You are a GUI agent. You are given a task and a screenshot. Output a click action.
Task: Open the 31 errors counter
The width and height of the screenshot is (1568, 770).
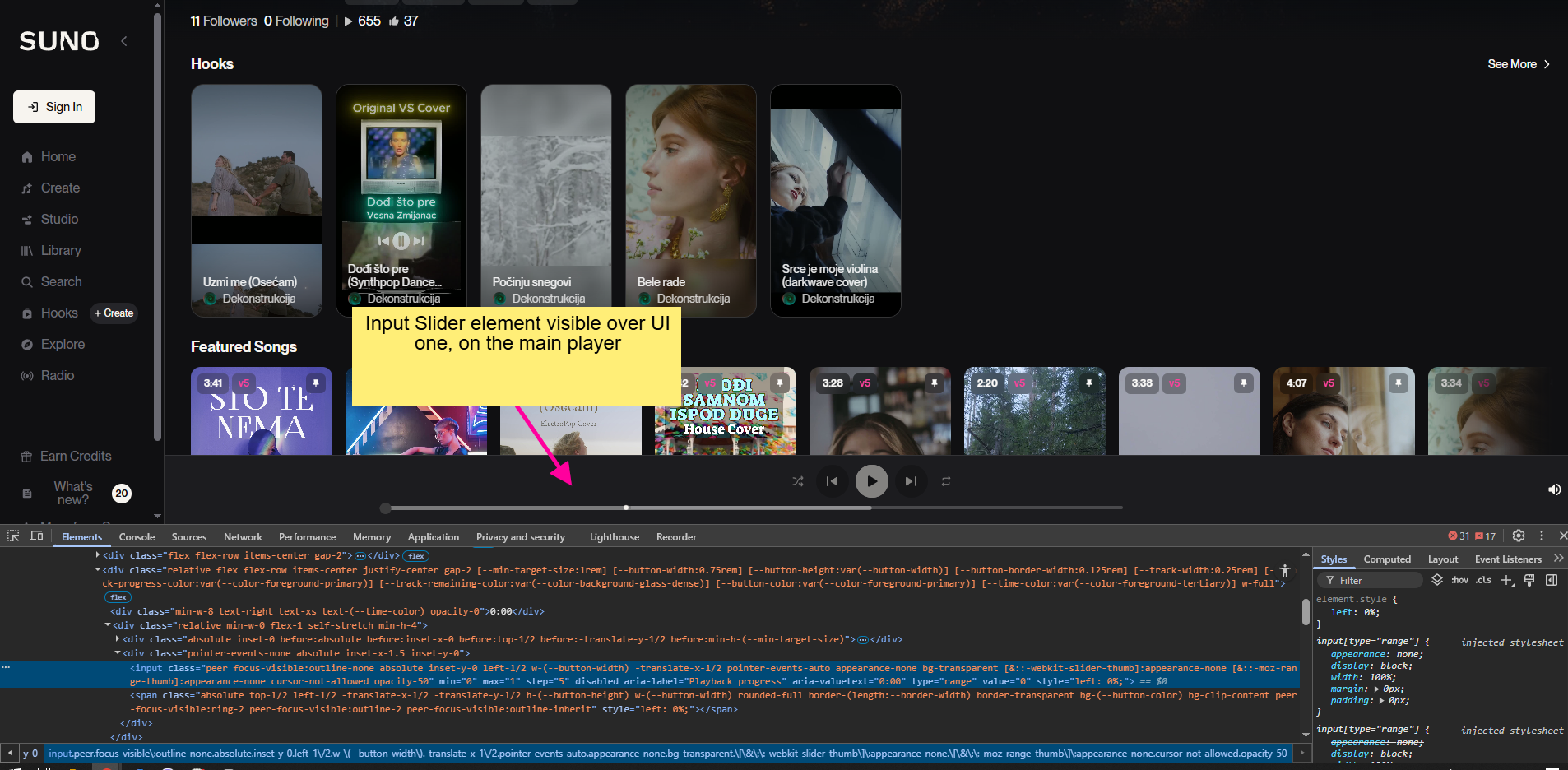pos(1459,536)
